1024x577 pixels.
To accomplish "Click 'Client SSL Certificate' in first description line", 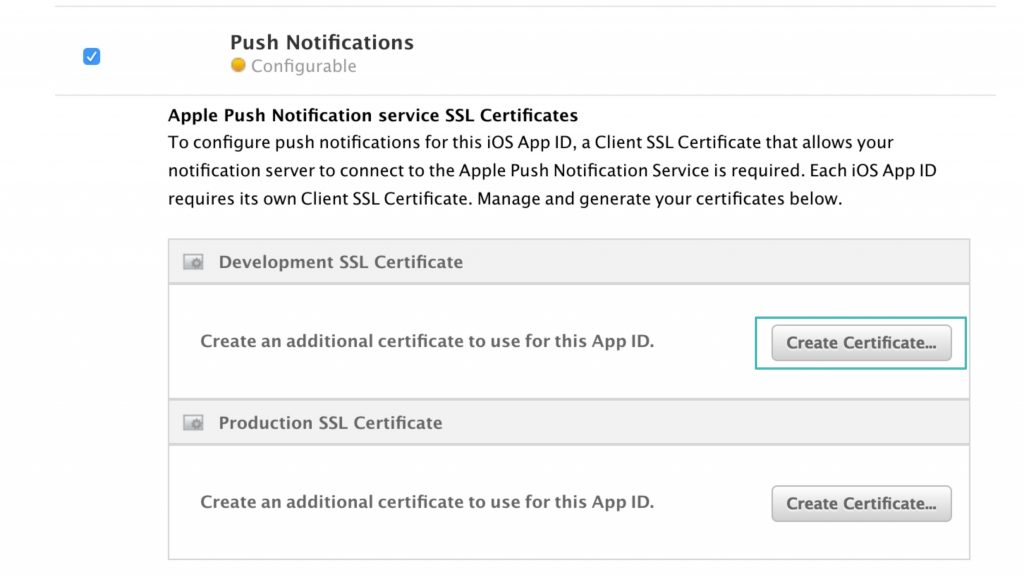I will [681, 143].
